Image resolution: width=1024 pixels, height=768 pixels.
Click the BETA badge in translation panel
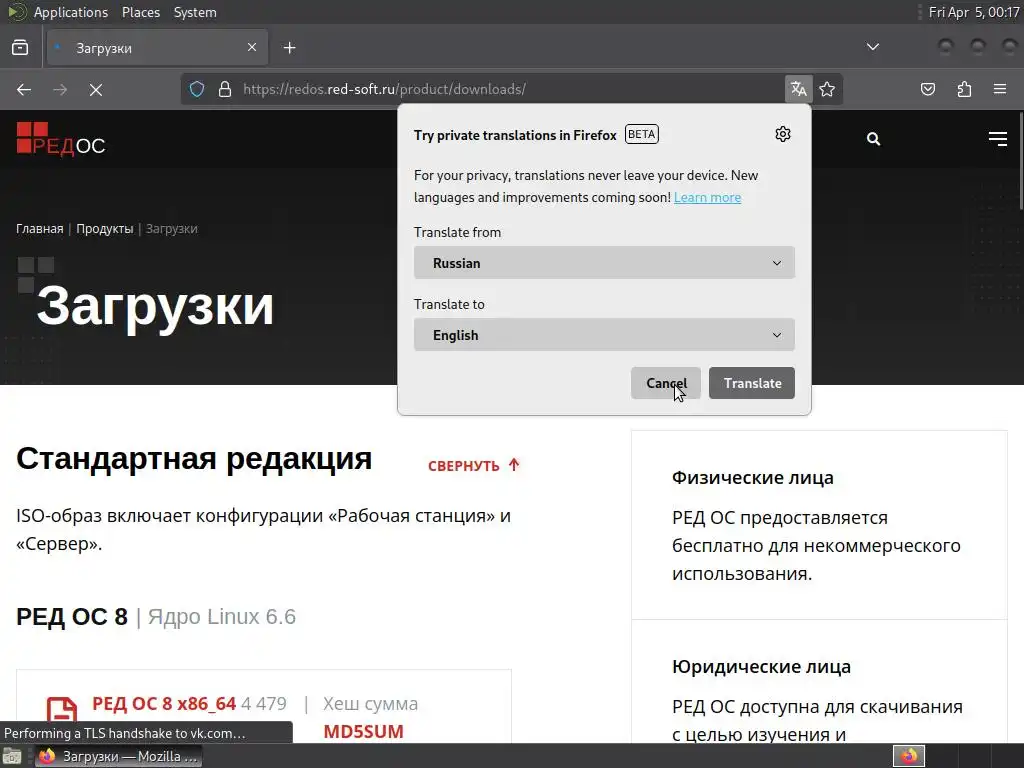[642, 134]
